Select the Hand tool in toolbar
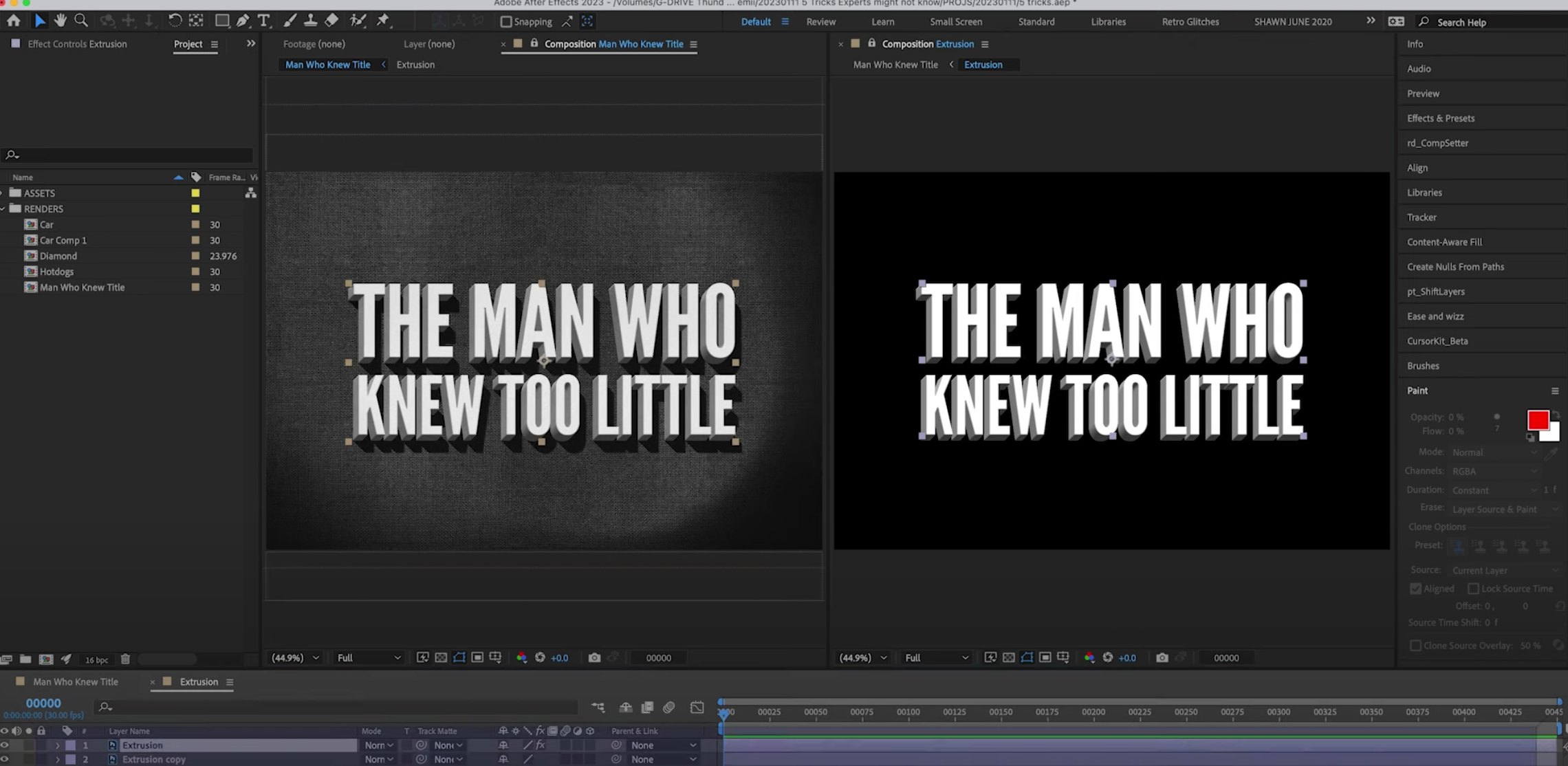This screenshot has width=1568, height=766. 61,21
